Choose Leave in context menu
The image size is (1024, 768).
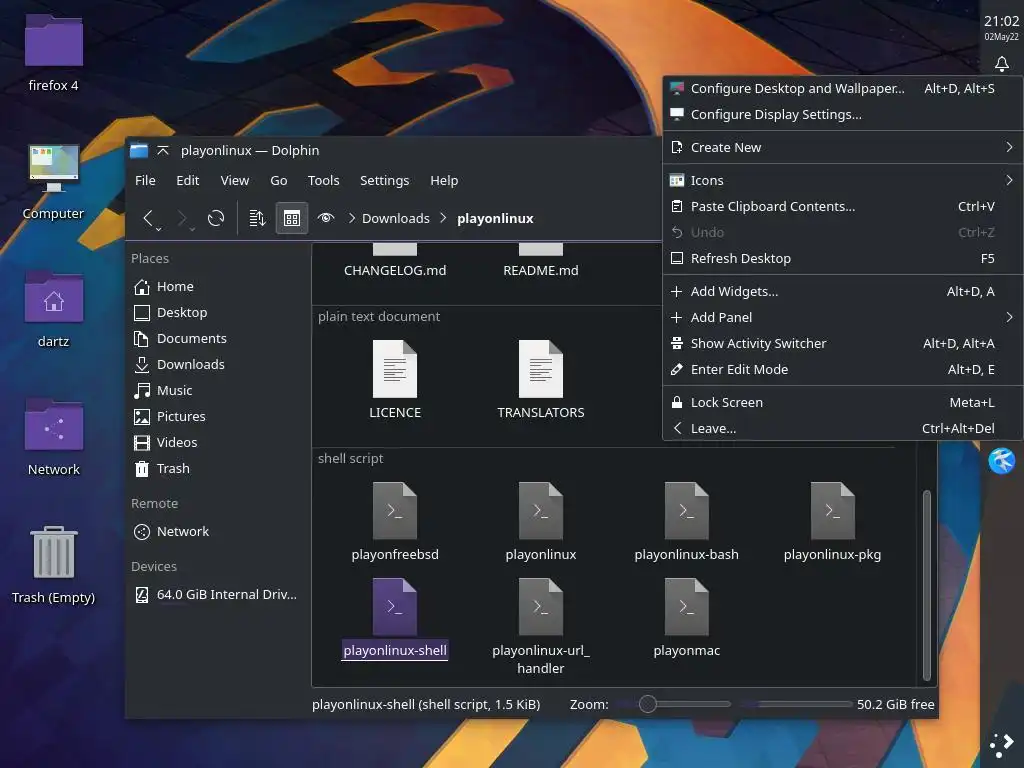click(x=842, y=428)
